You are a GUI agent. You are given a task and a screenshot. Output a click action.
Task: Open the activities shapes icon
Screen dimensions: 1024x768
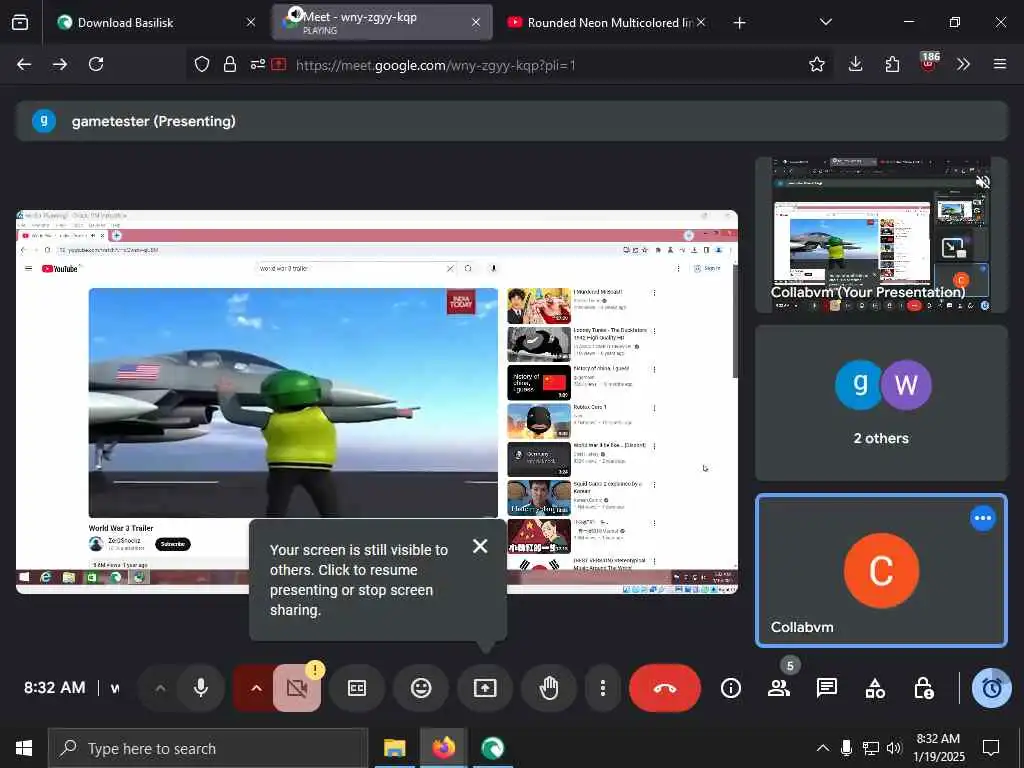(x=875, y=688)
